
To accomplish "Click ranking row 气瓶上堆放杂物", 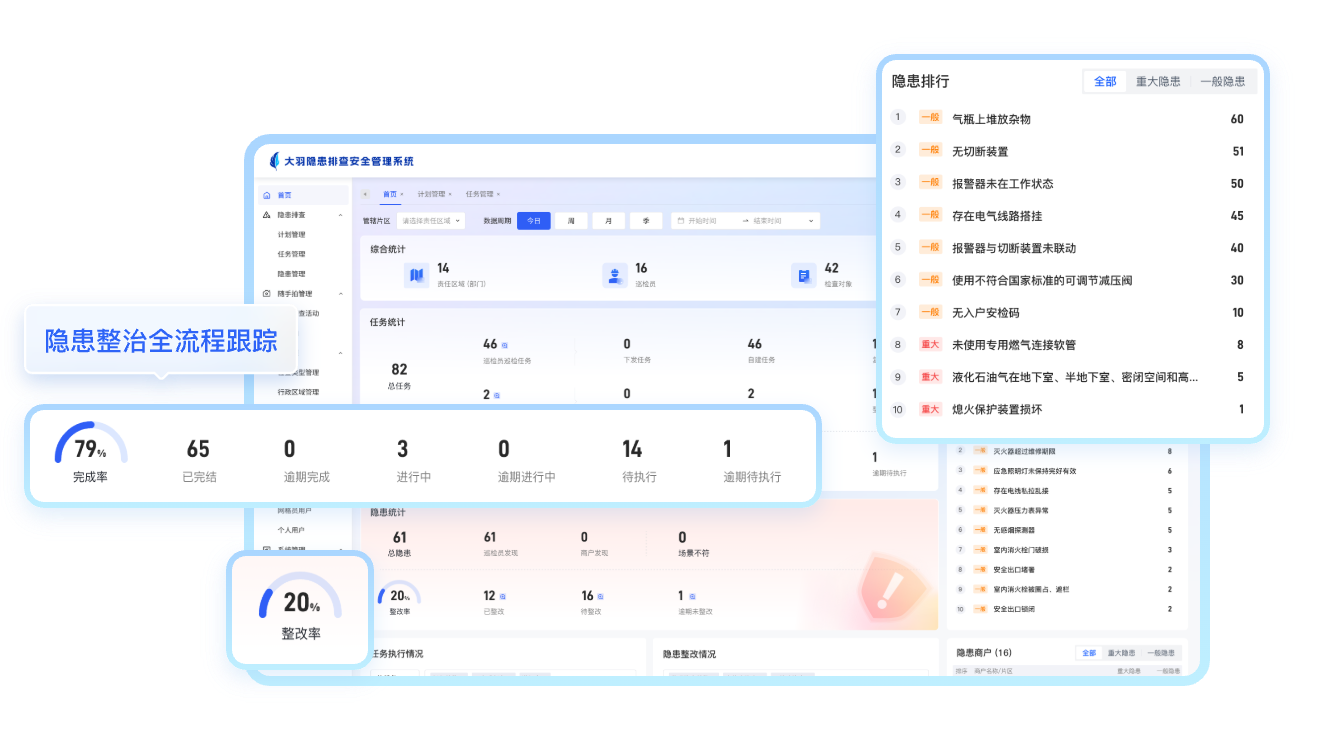I will (1068, 119).
